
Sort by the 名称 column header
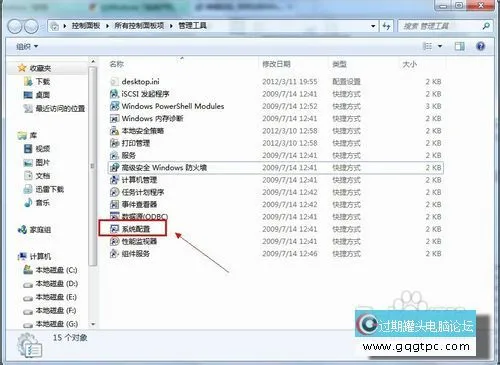point(117,64)
